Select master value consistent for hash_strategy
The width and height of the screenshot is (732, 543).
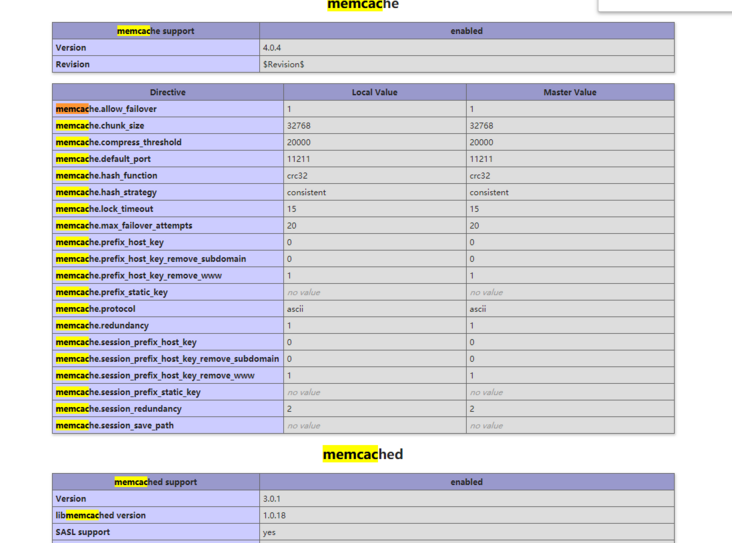pos(489,192)
